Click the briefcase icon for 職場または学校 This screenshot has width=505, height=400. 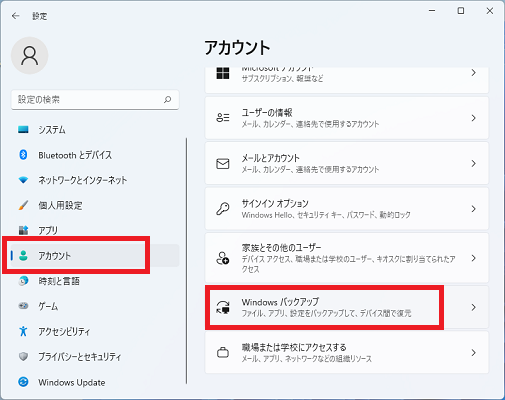223,352
